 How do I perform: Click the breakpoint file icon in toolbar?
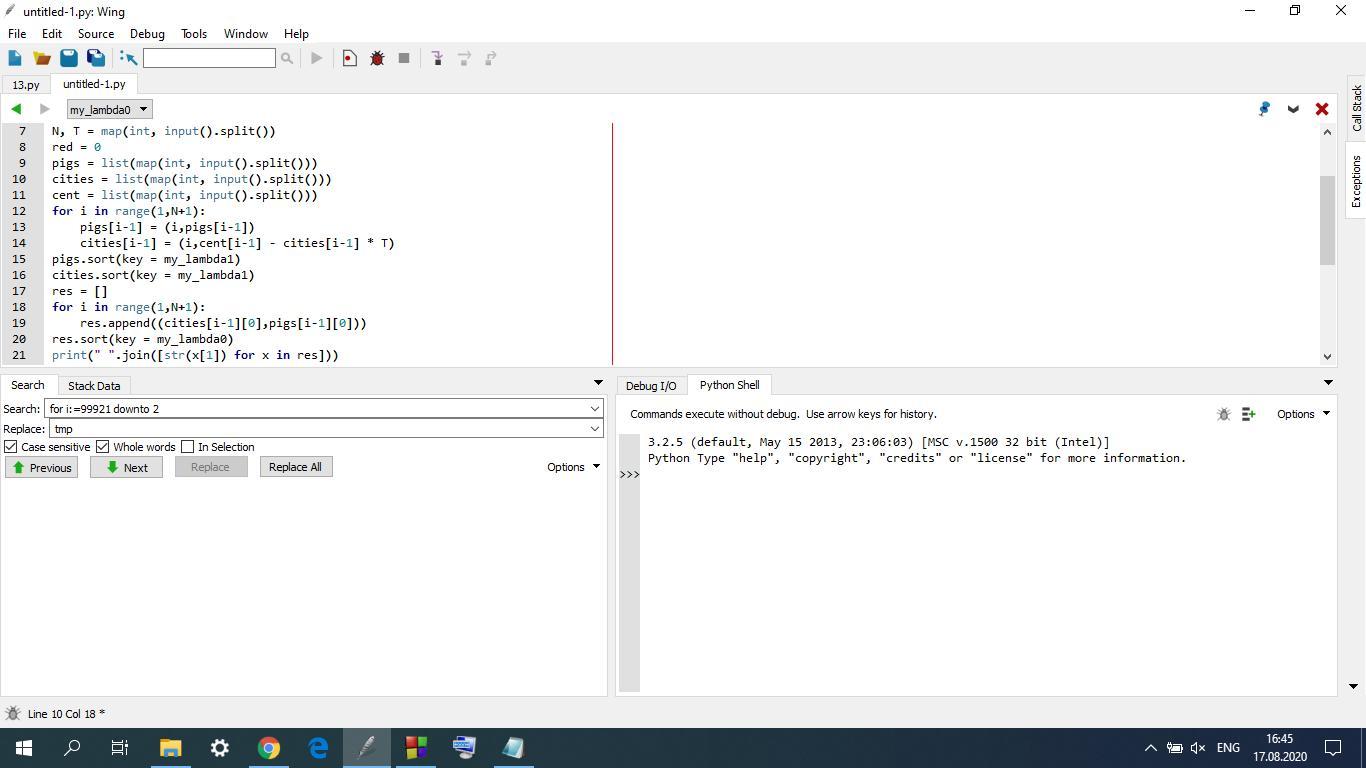click(349, 58)
